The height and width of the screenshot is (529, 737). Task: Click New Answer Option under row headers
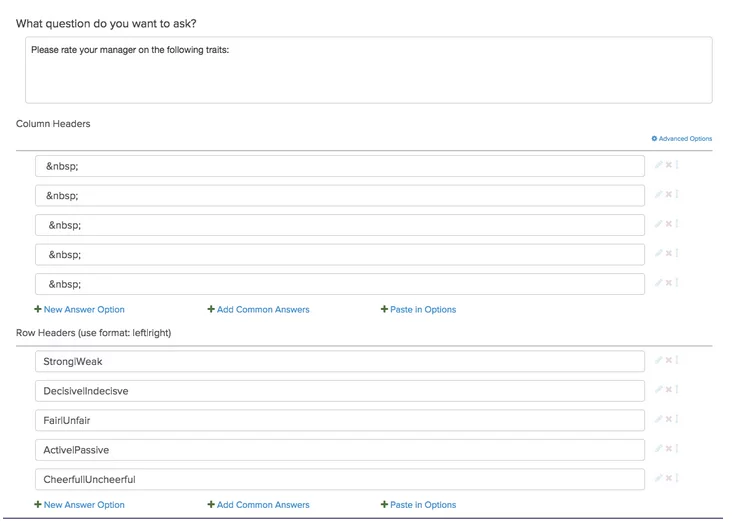(80, 505)
